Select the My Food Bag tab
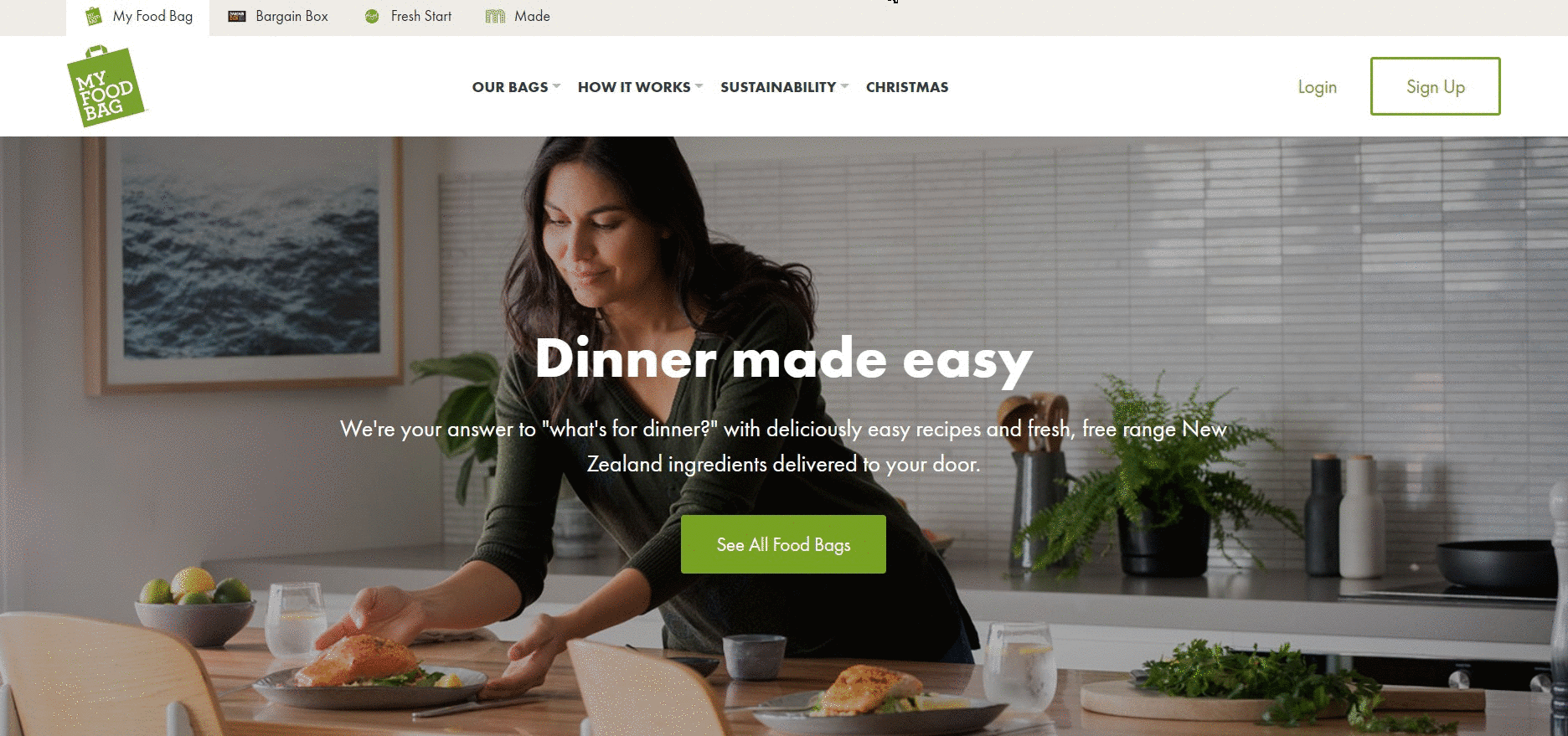 click(x=138, y=18)
